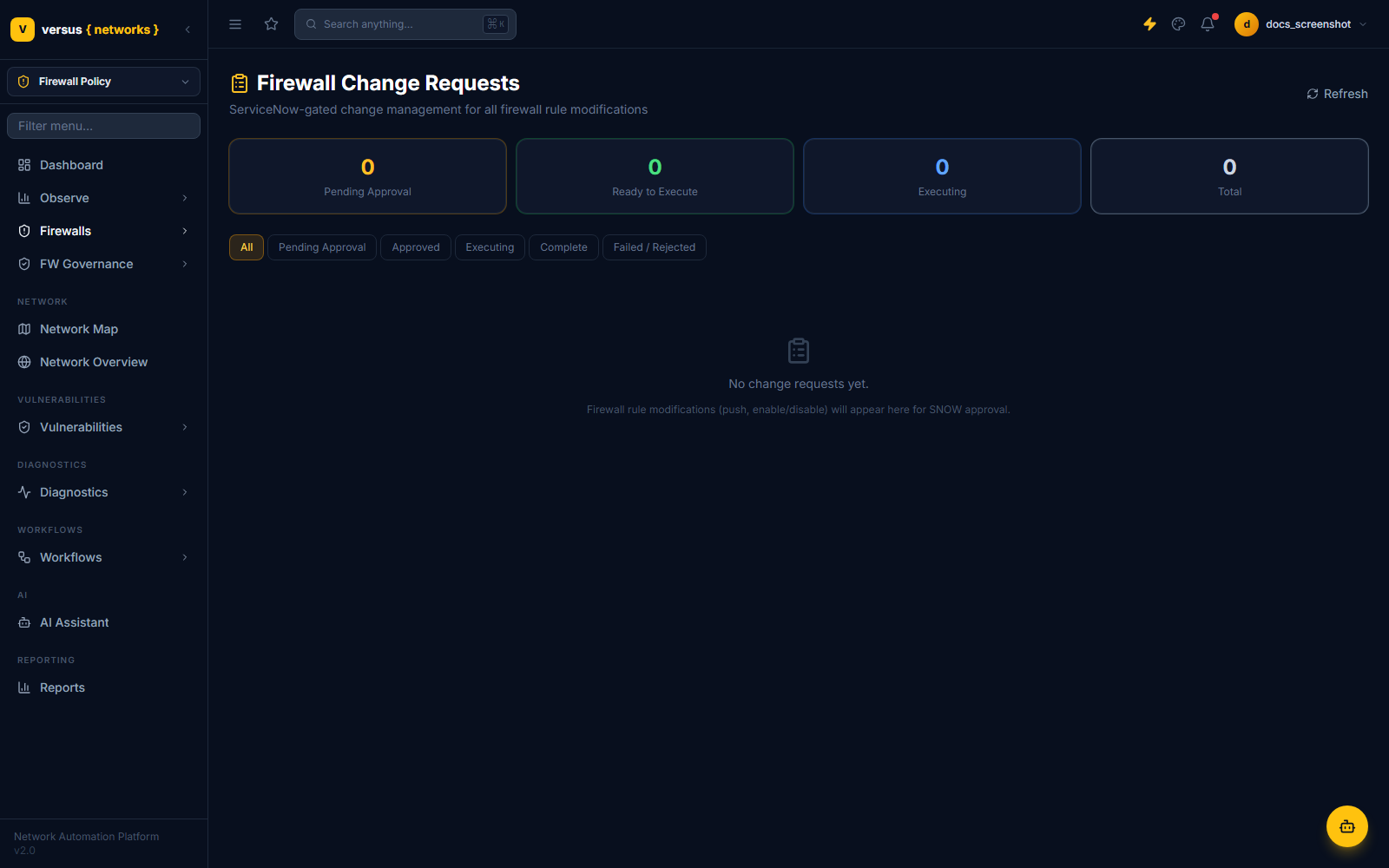The image size is (1389, 868).
Task: Select the Failed / Rejected filter tab
Action: tap(655, 247)
